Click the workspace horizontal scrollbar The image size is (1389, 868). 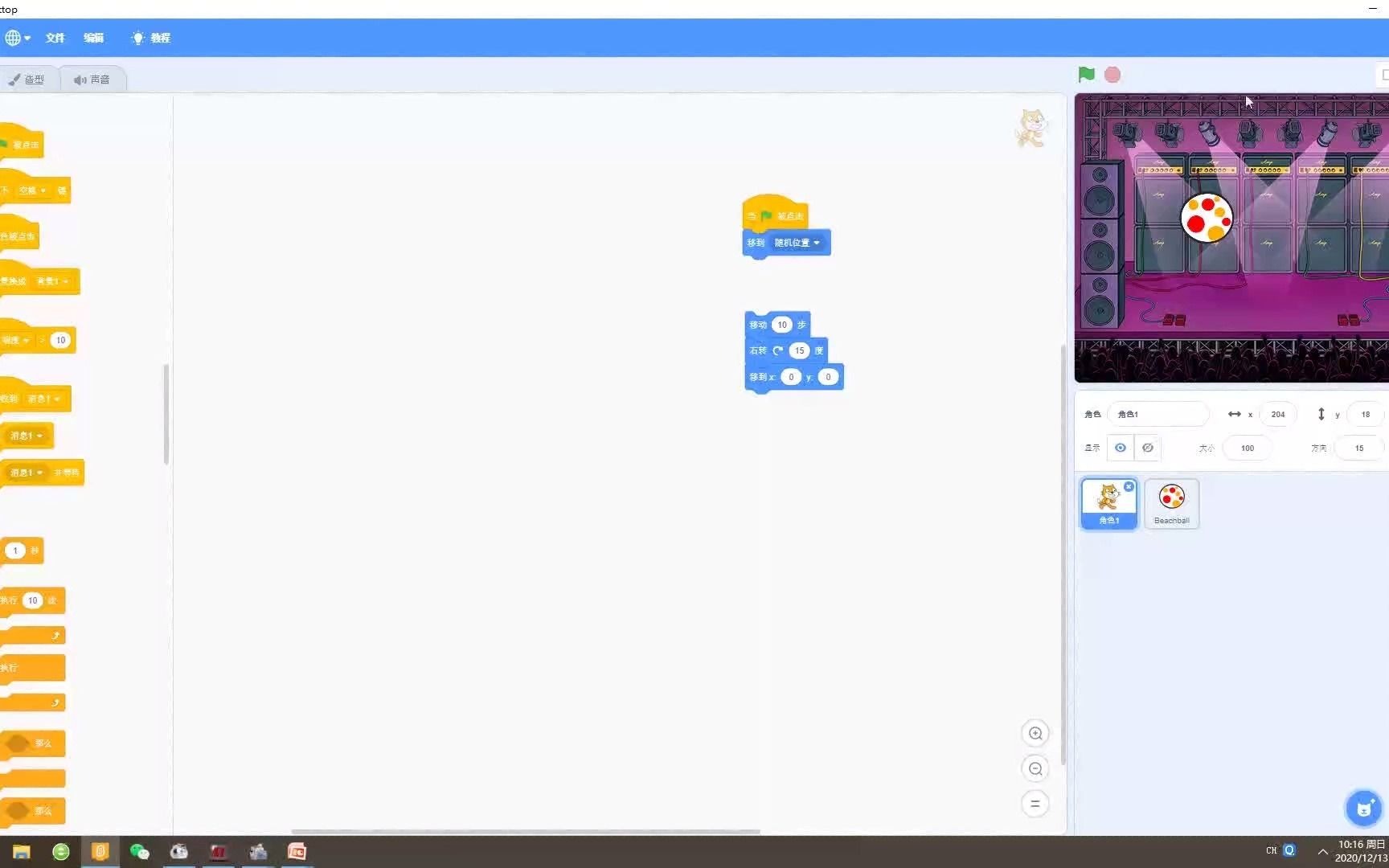(x=525, y=831)
